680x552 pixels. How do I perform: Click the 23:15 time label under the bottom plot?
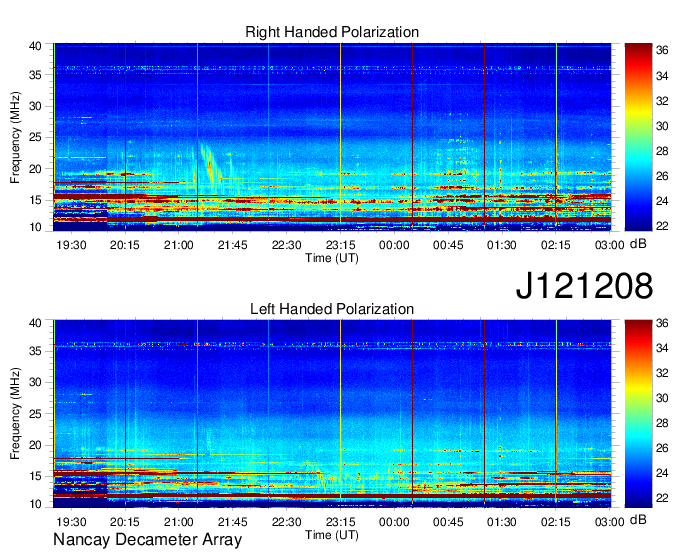click(340, 522)
